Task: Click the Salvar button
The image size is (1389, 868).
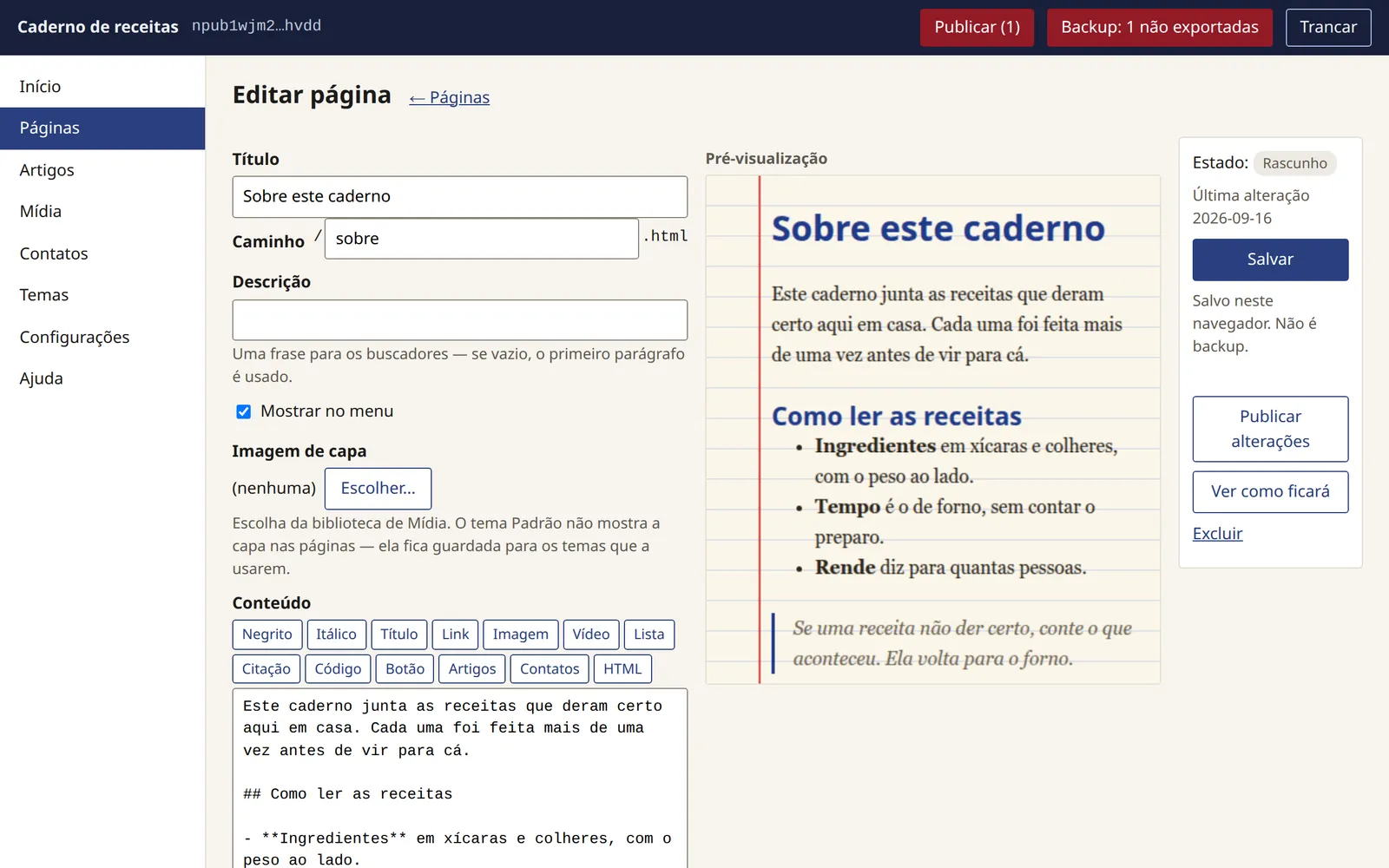Action: point(1270,260)
